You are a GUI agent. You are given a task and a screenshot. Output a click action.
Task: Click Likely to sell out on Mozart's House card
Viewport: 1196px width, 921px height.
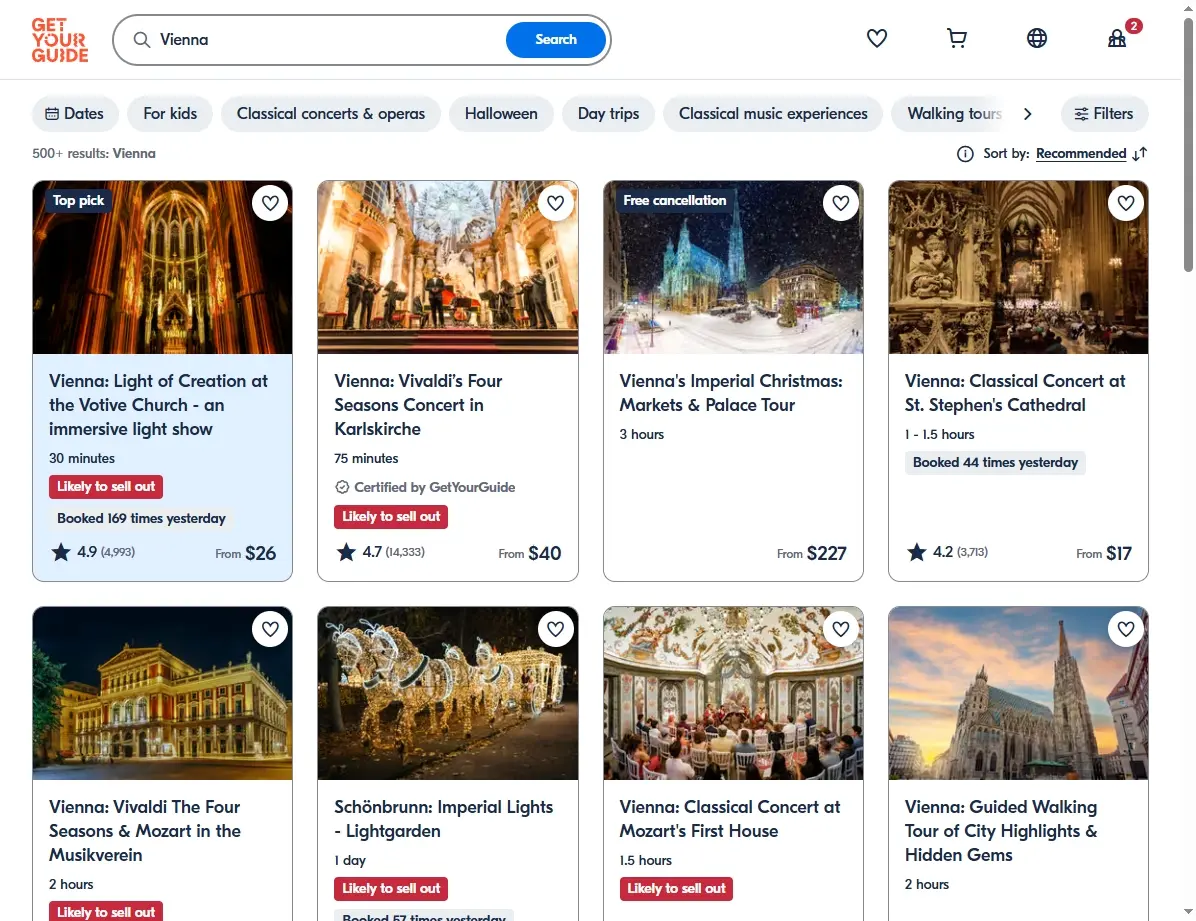coord(676,889)
